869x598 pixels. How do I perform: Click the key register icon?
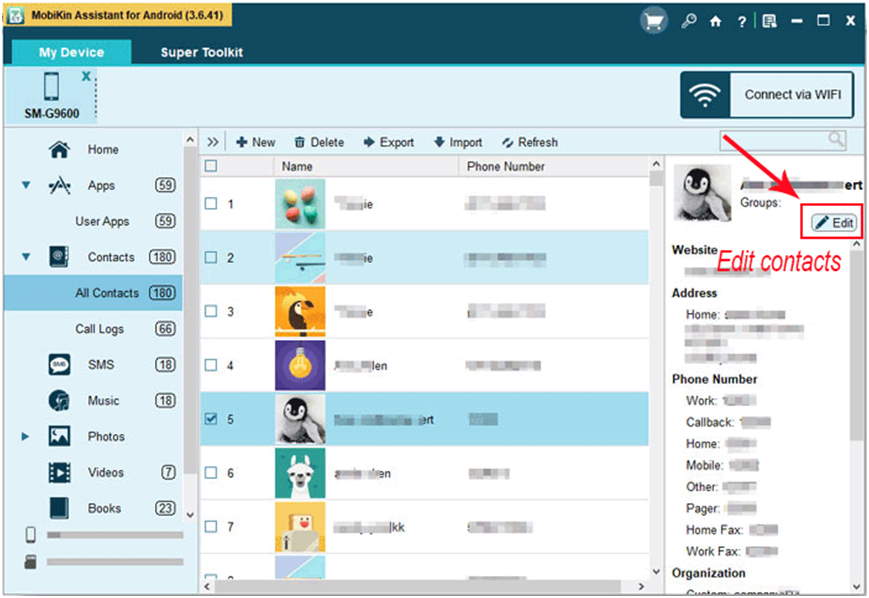tap(690, 20)
